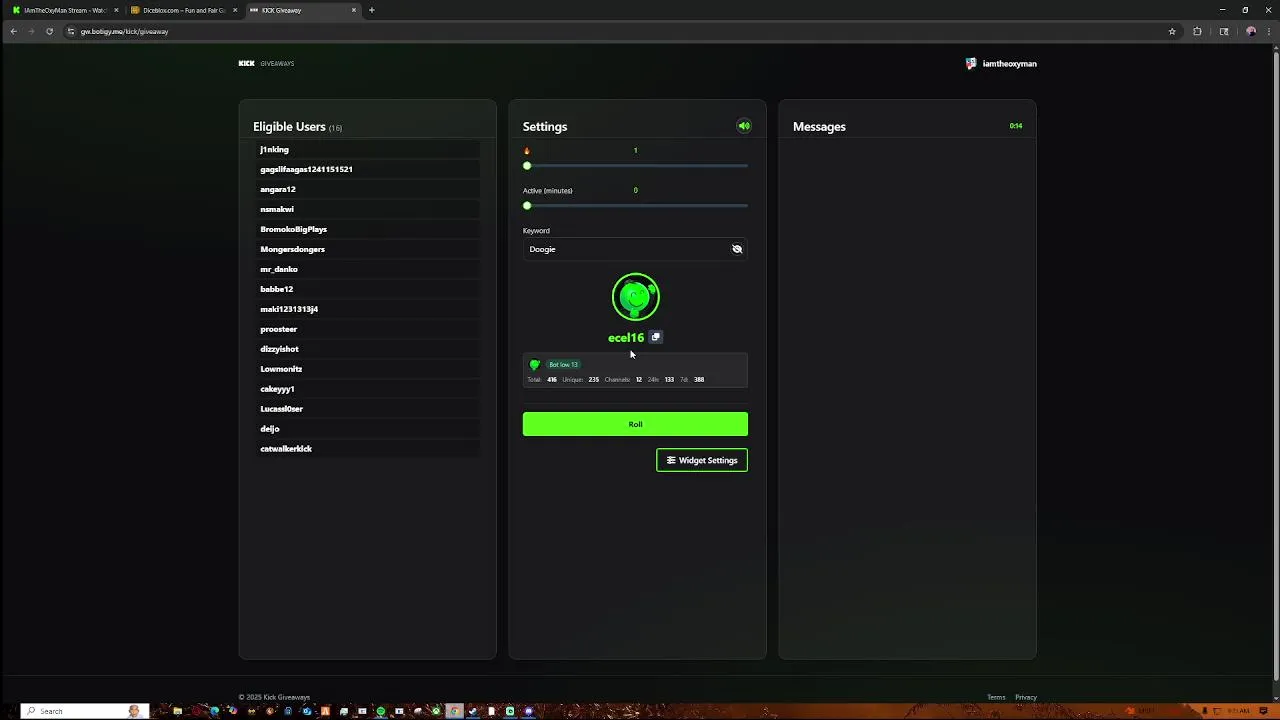Open browser extensions menu
The width and height of the screenshot is (1280, 720).
pos(1197,31)
